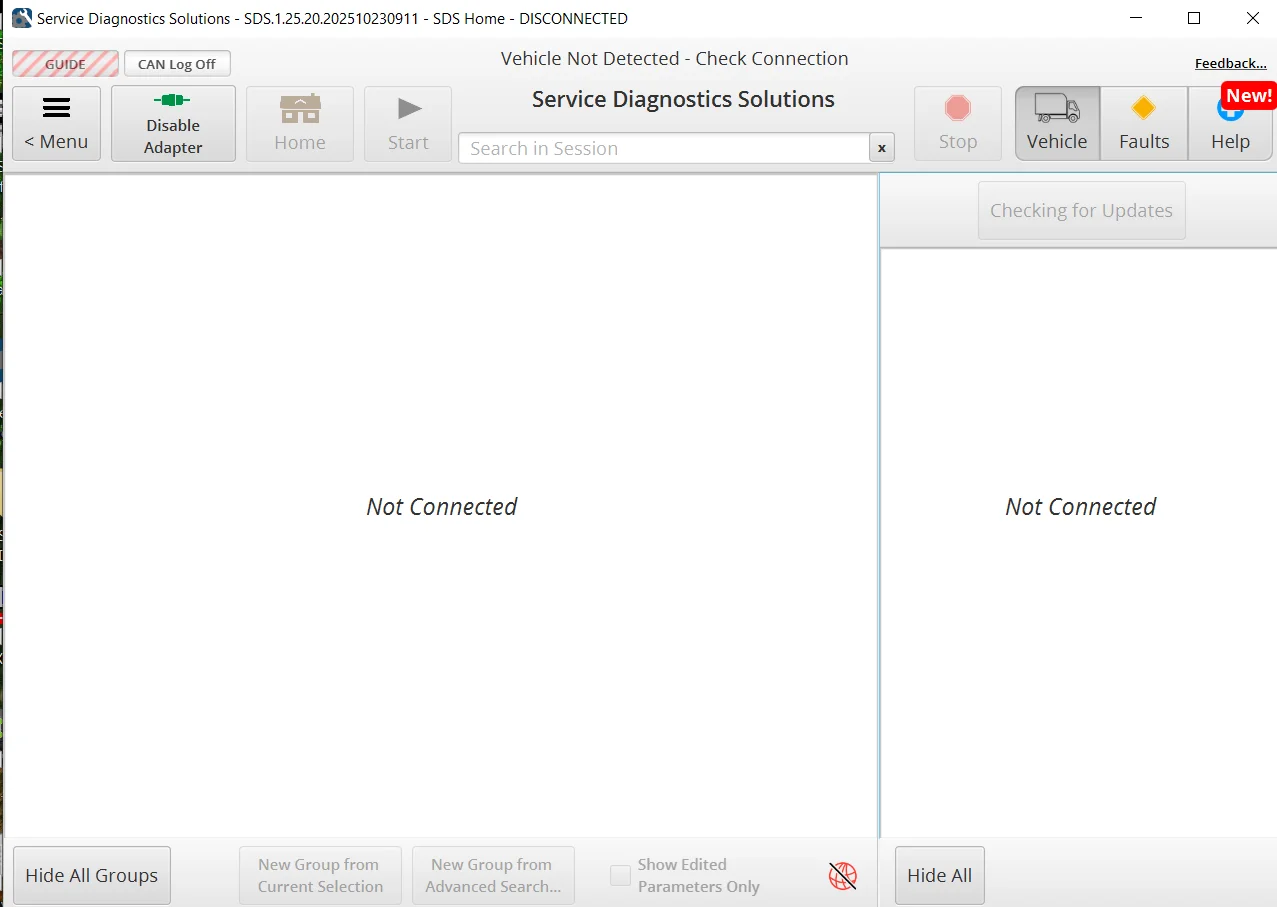Open New Group from Advanced Search

tap(493, 875)
